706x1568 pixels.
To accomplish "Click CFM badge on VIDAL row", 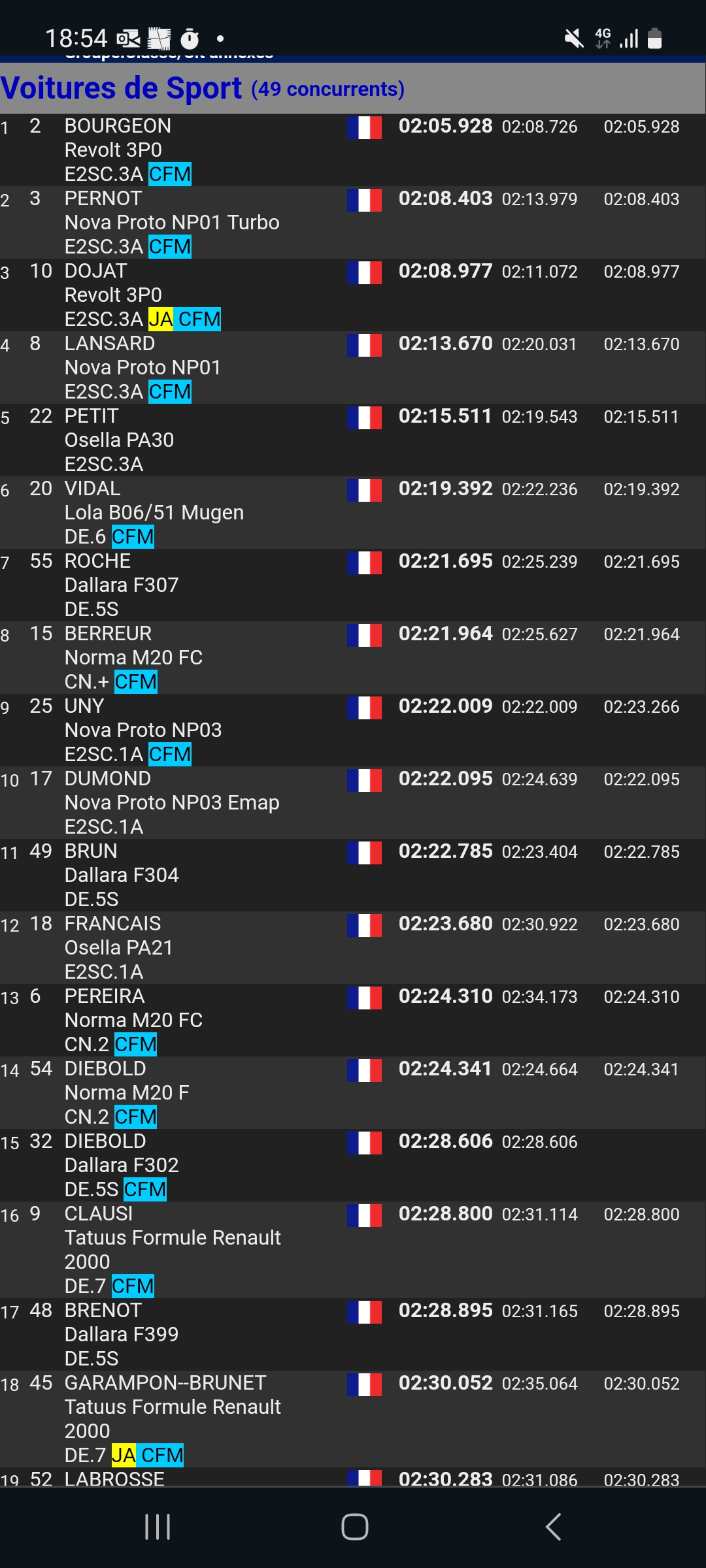I will tap(133, 537).
